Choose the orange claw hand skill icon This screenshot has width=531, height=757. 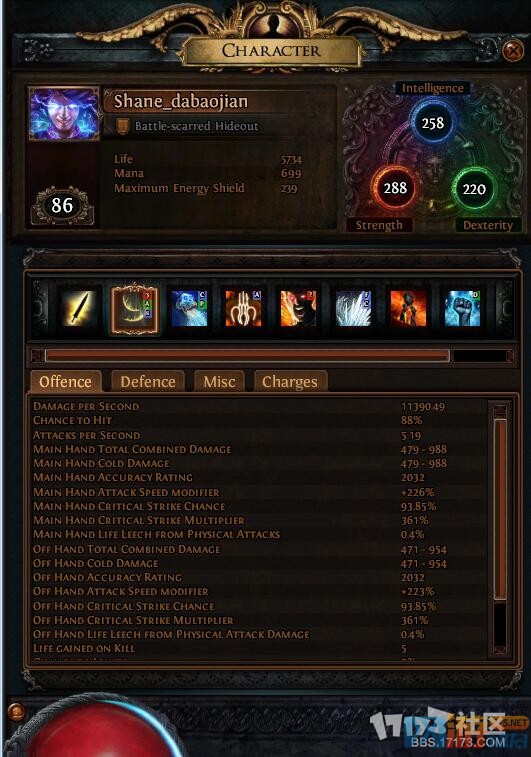click(243, 308)
